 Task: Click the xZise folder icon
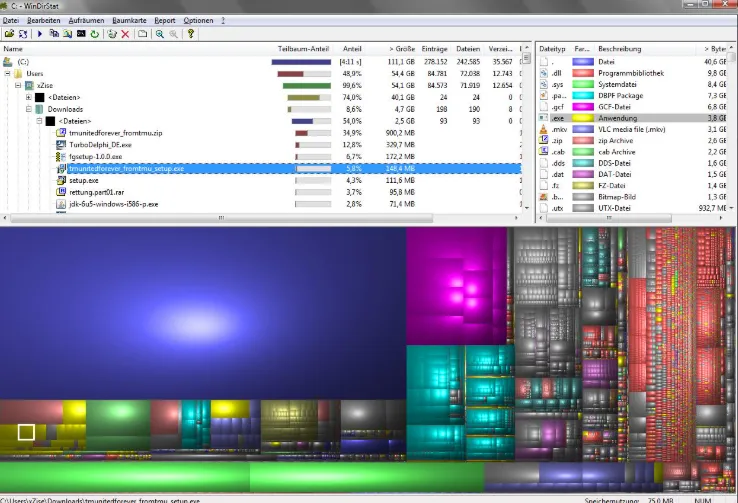click(x=29, y=85)
